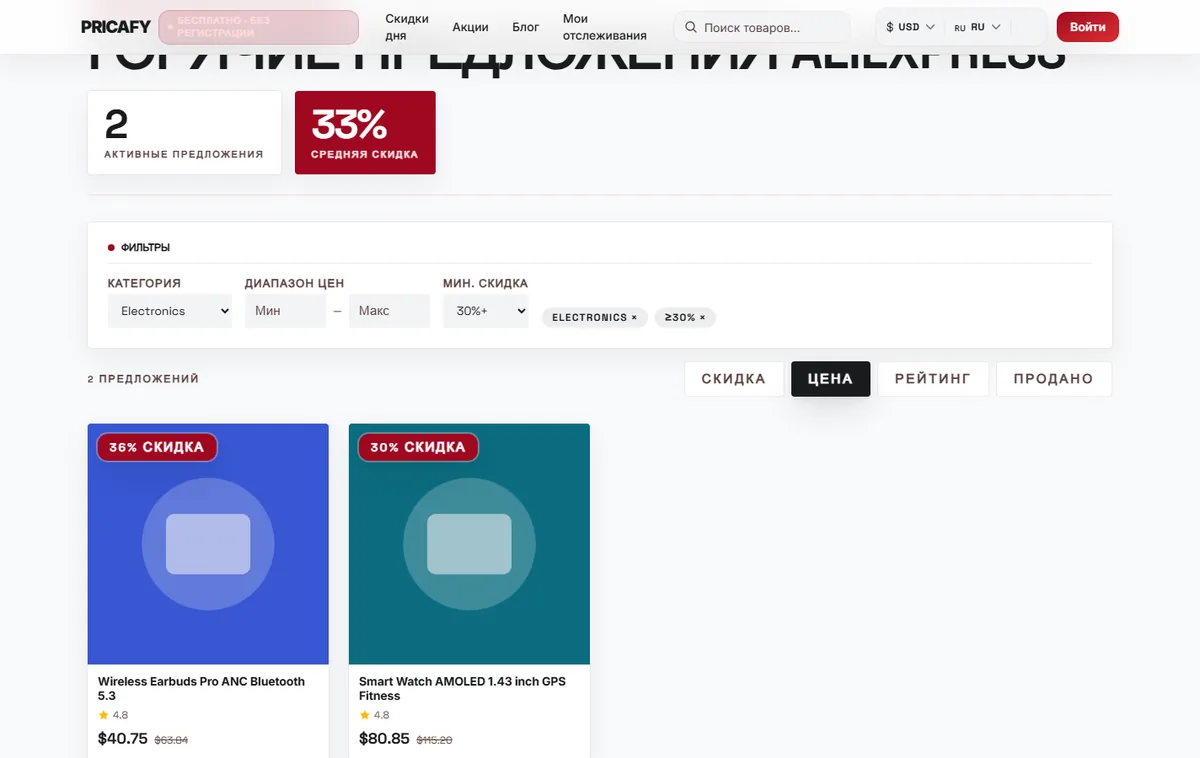1200x758 pixels.
Task: Sort offers by Продано
Action: pyautogui.click(x=1053, y=379)
